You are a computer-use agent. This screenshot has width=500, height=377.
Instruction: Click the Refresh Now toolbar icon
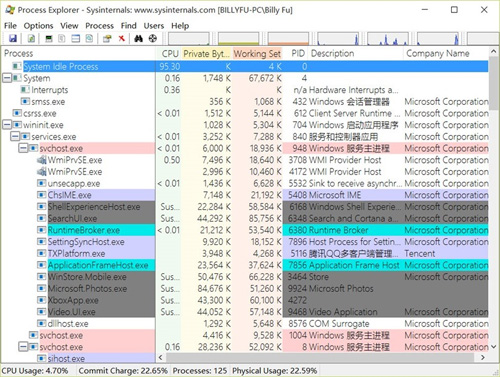31,39
